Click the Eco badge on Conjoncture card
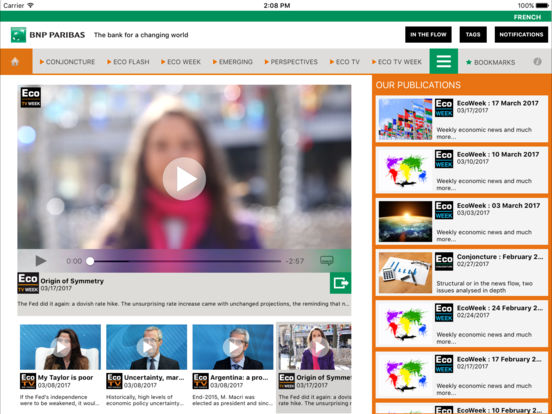This screenshot has width=552, height=414. tap(444, 262)
